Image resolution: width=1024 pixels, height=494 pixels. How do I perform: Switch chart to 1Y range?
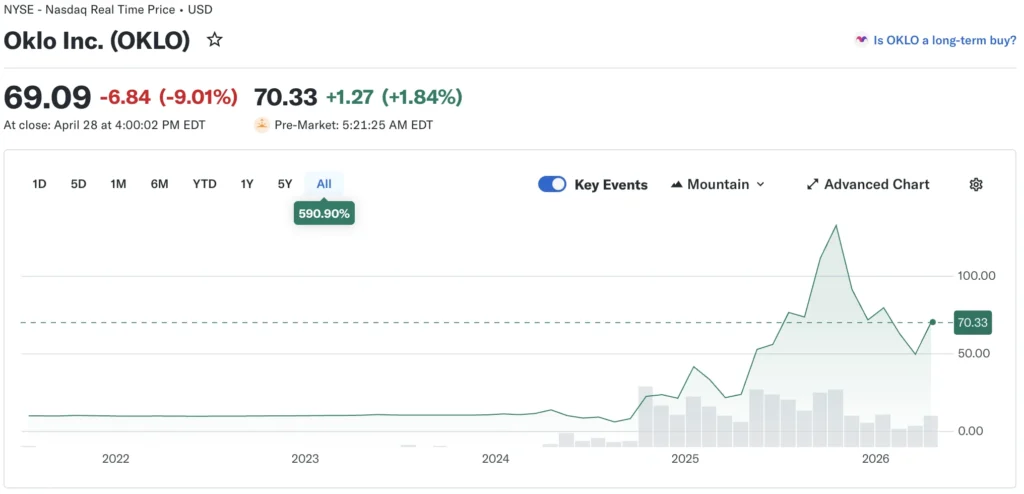click(x=247, y=184)
